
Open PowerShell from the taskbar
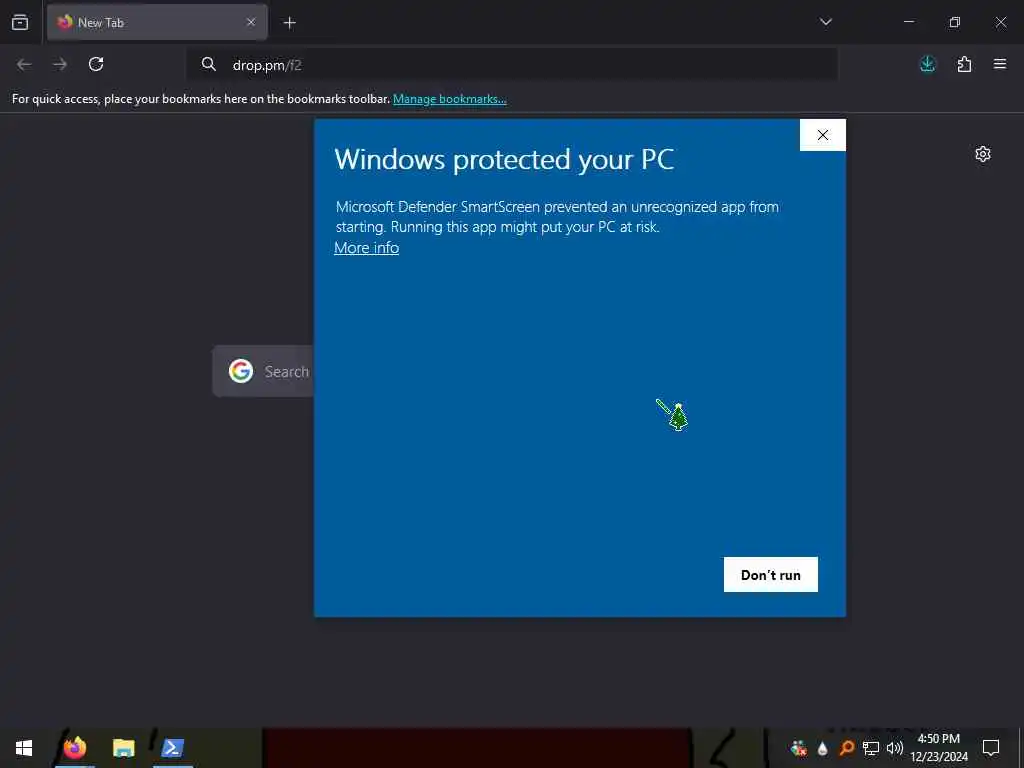click(173, 748)
